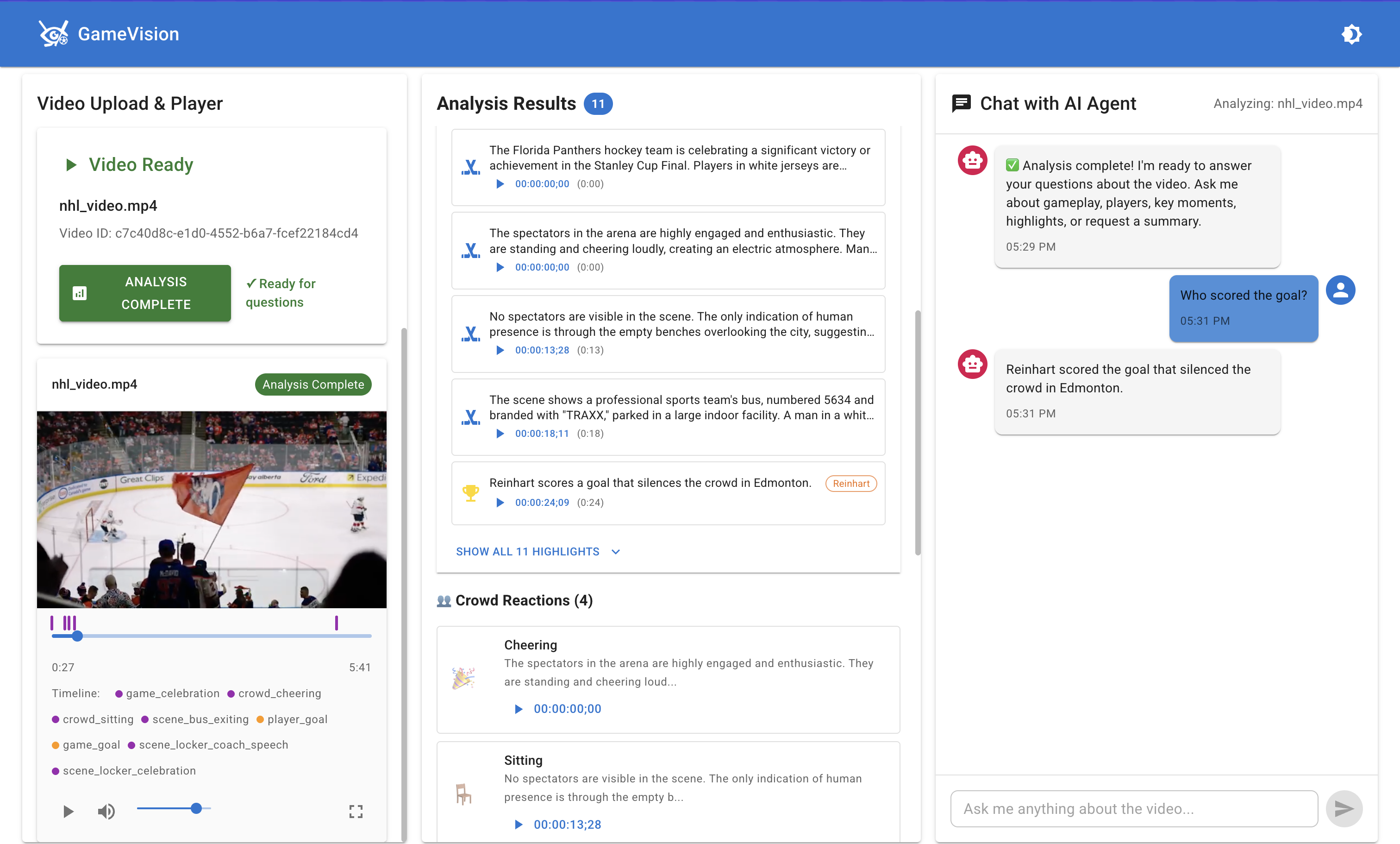
Task: Enter fullscreen with the fullscreen icon
Action: pos(356,811)
